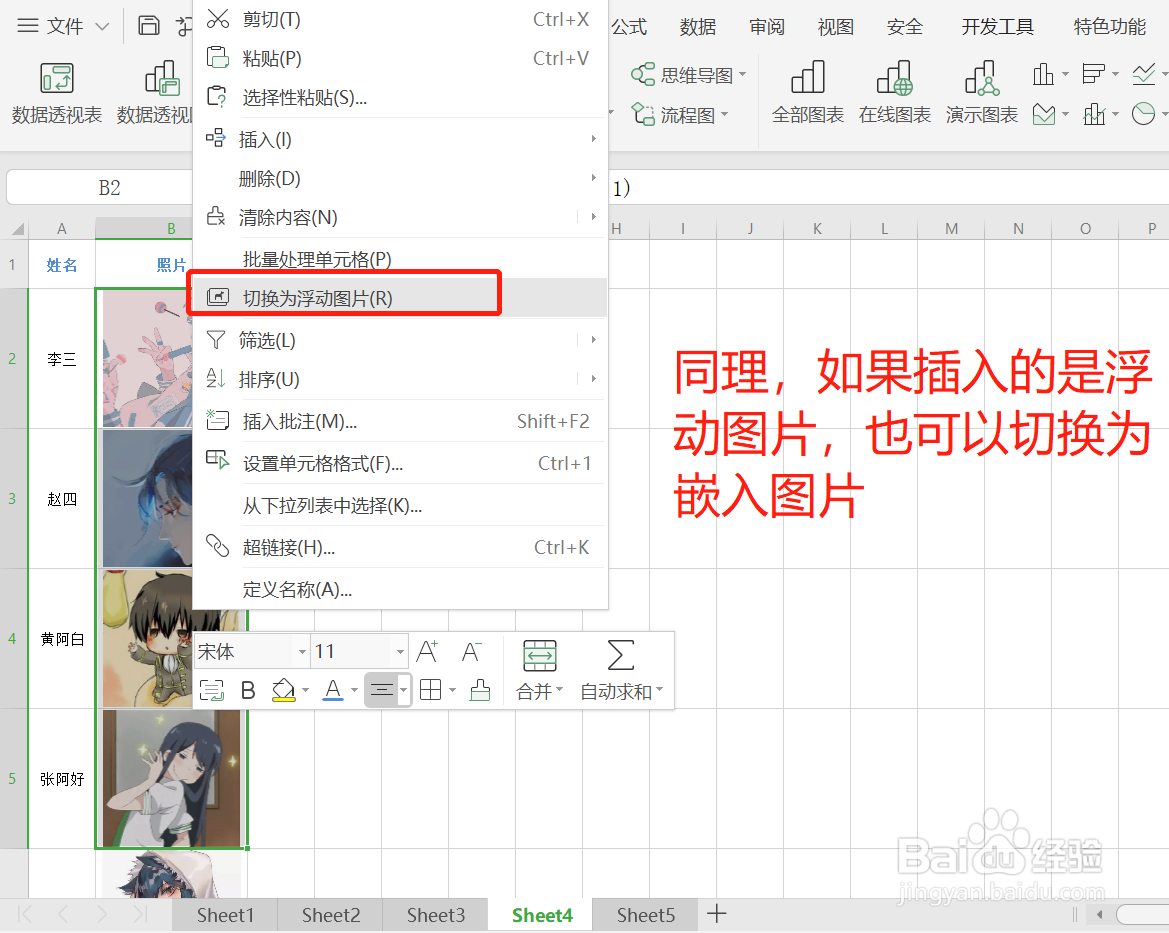This screenshot has width=1169, height=933.
Task: Click the PivotTable icon in ribbon
Action: click(57, 78)
